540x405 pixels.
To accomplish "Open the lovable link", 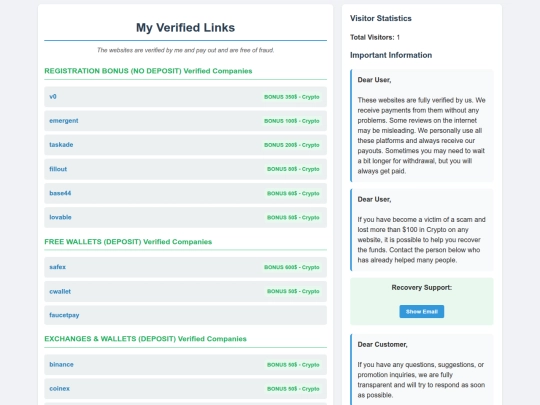I will tap(60, 217).
